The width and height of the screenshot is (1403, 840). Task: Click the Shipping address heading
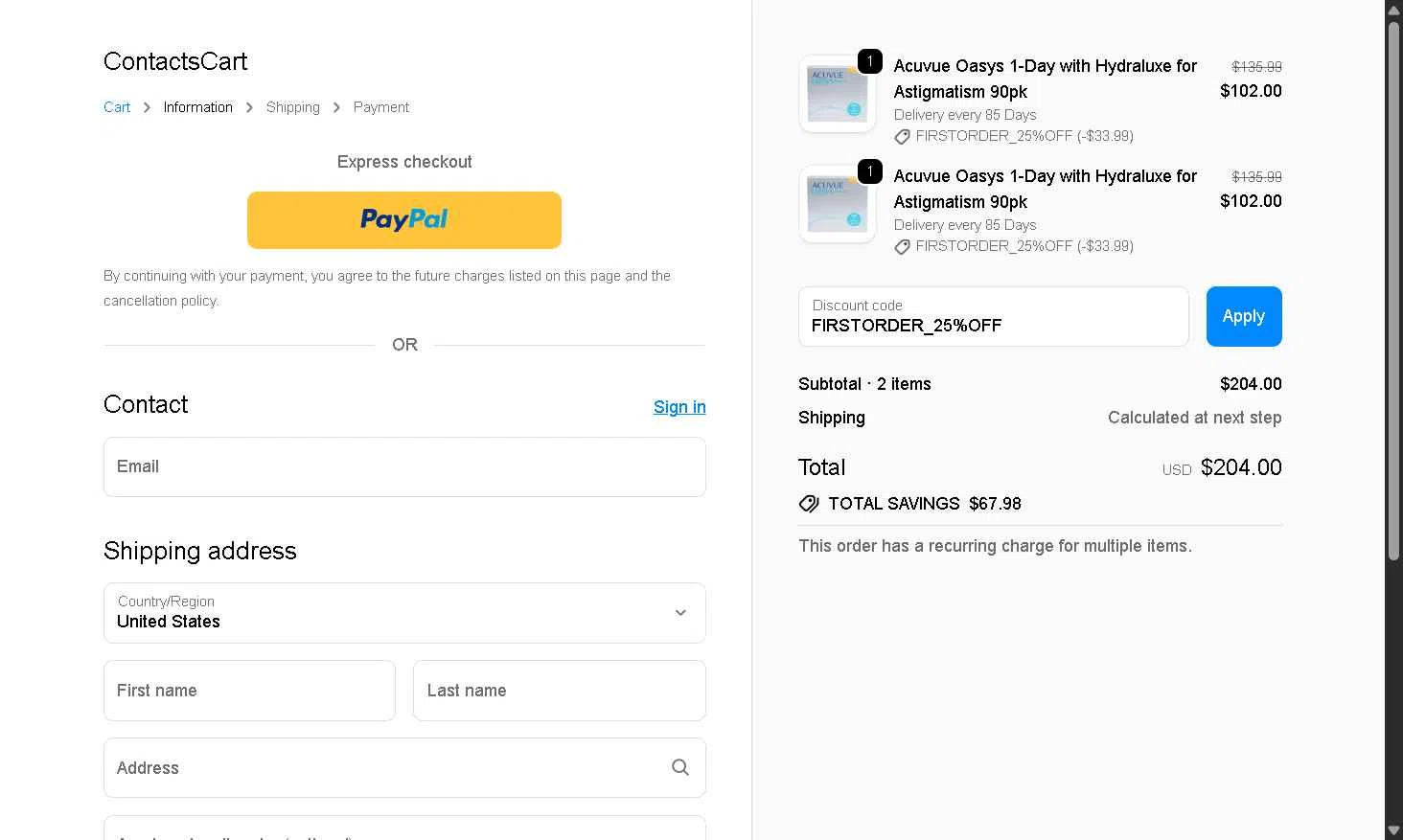pos(200,551)
